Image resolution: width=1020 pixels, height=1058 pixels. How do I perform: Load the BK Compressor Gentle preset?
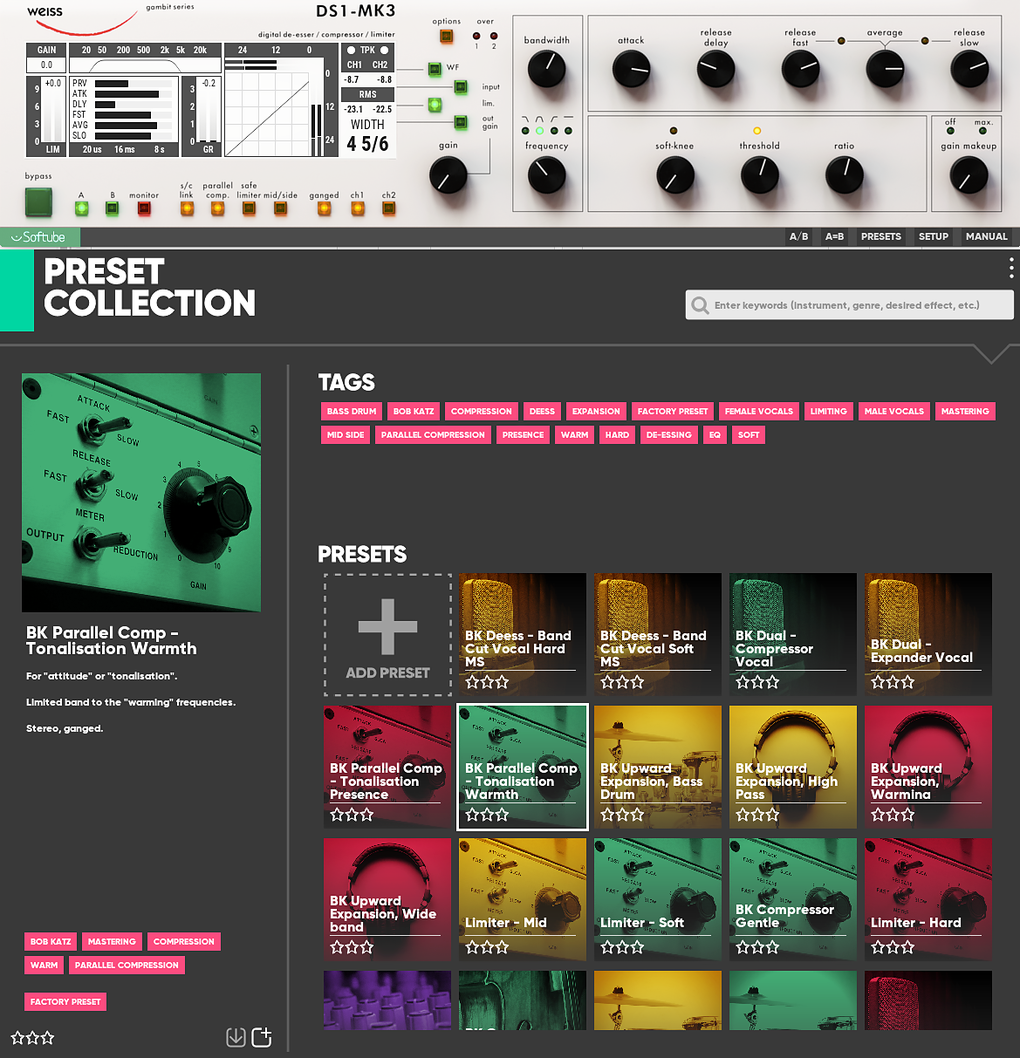[x=793, y=899]
